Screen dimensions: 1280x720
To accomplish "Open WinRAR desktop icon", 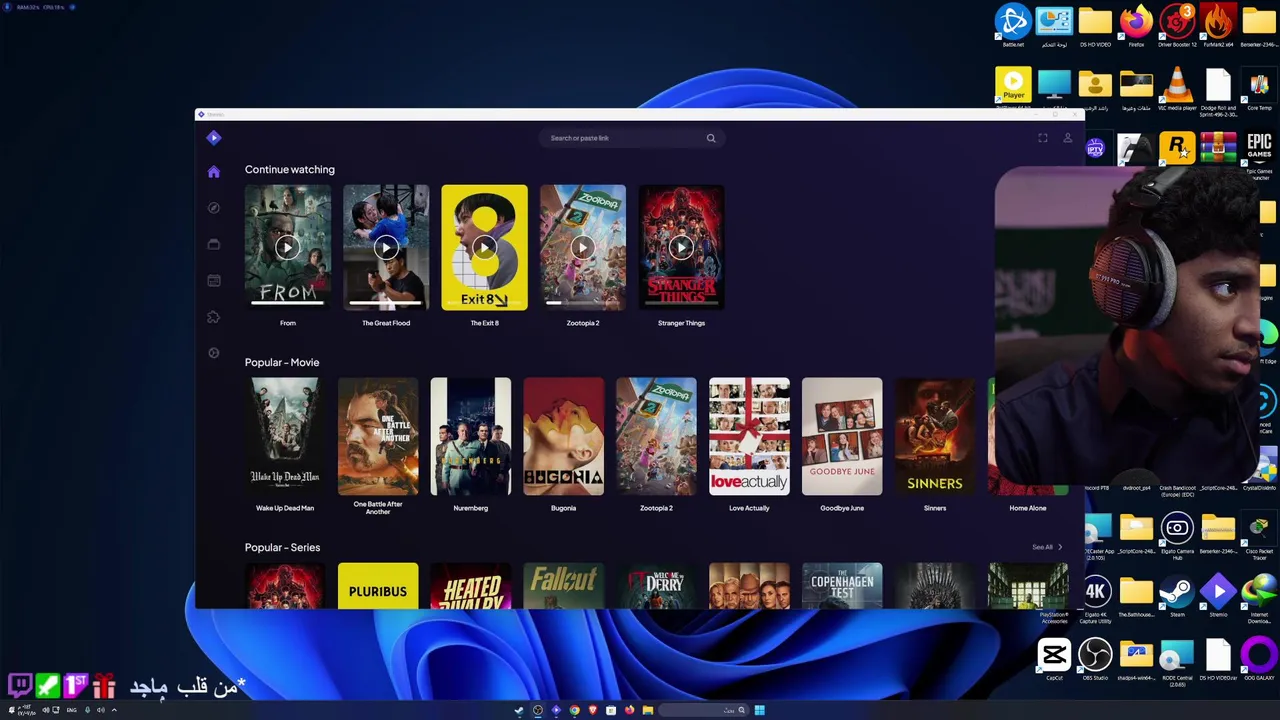I will click(1218, 149).
